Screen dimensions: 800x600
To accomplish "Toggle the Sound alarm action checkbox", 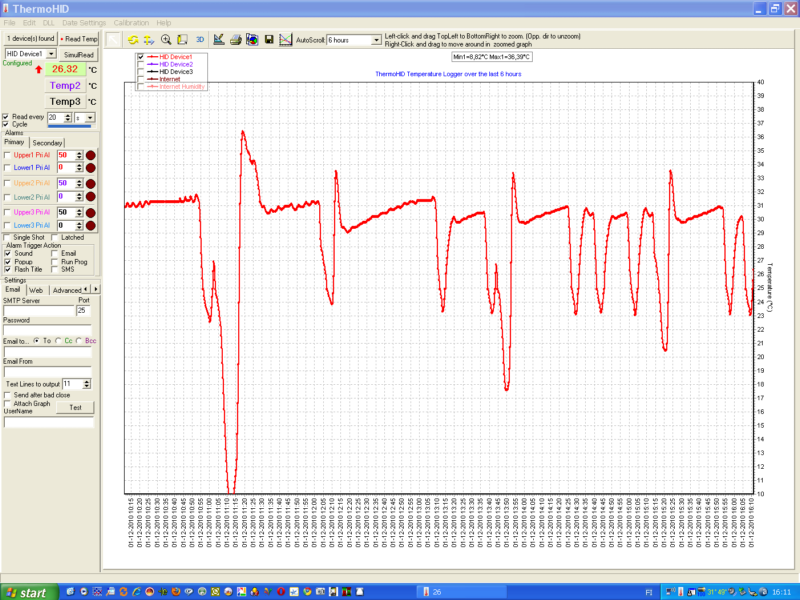I will point(8,254).
